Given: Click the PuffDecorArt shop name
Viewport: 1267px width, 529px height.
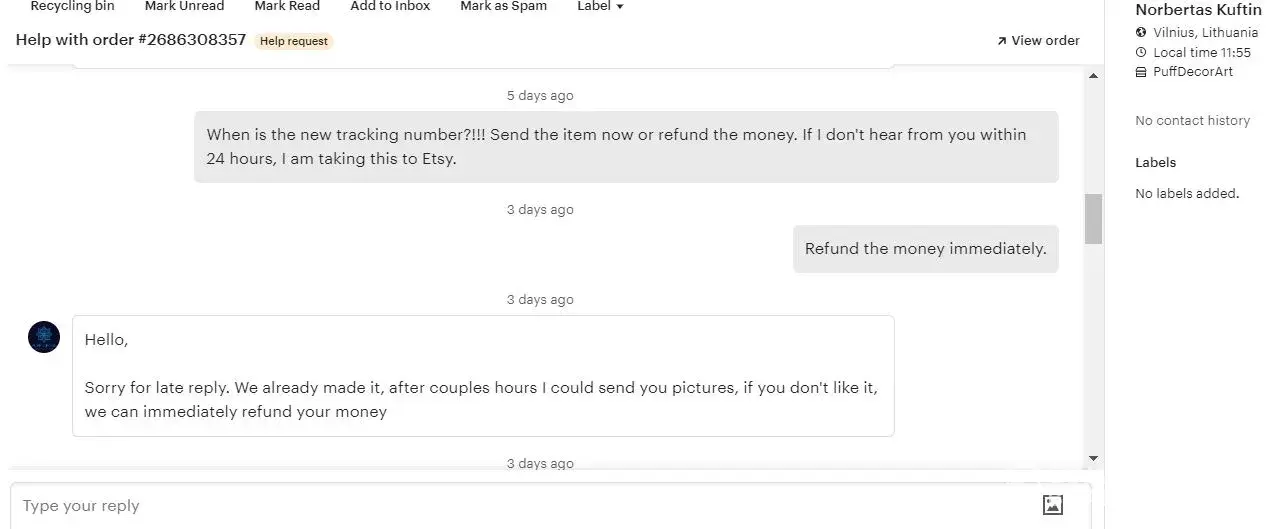Looking at the screenshot, I should coord(1193,72).
